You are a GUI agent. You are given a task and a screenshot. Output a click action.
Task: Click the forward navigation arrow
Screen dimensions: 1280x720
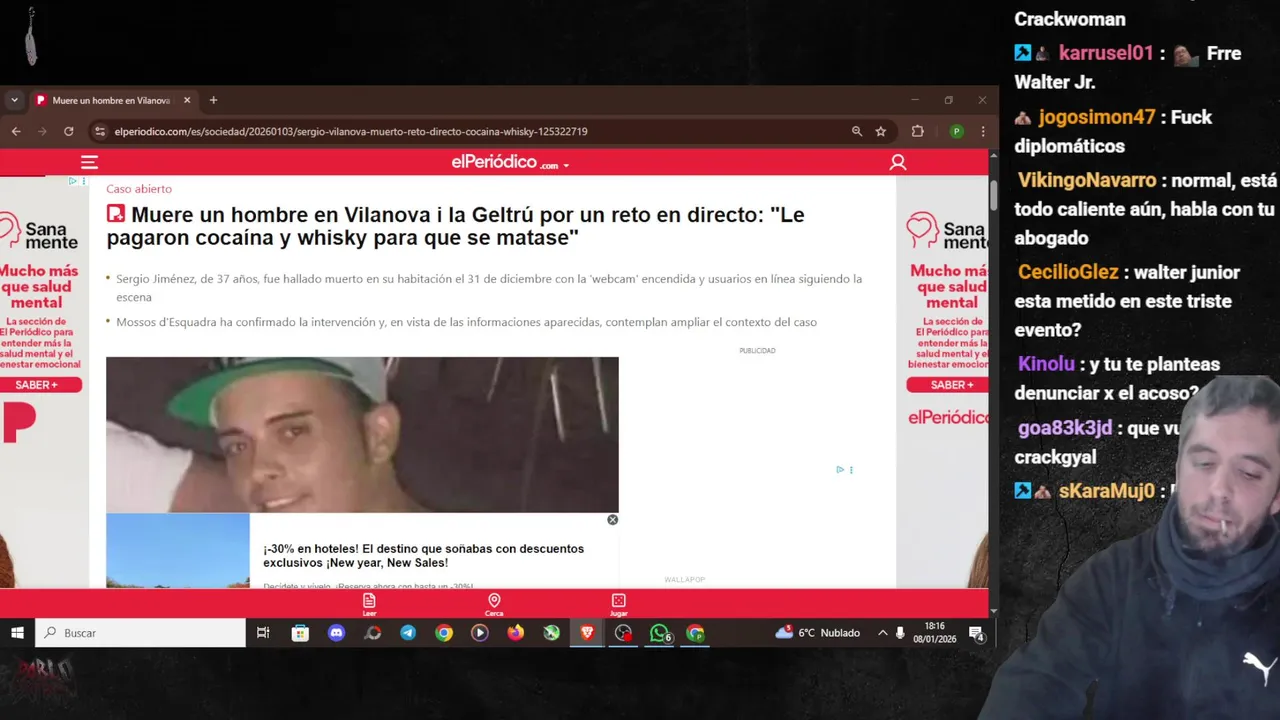(42, 131)
